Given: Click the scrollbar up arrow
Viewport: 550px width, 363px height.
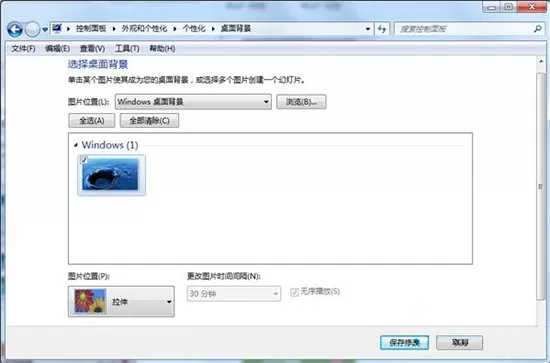Looking at the screenshot, I should click(541, 62).
